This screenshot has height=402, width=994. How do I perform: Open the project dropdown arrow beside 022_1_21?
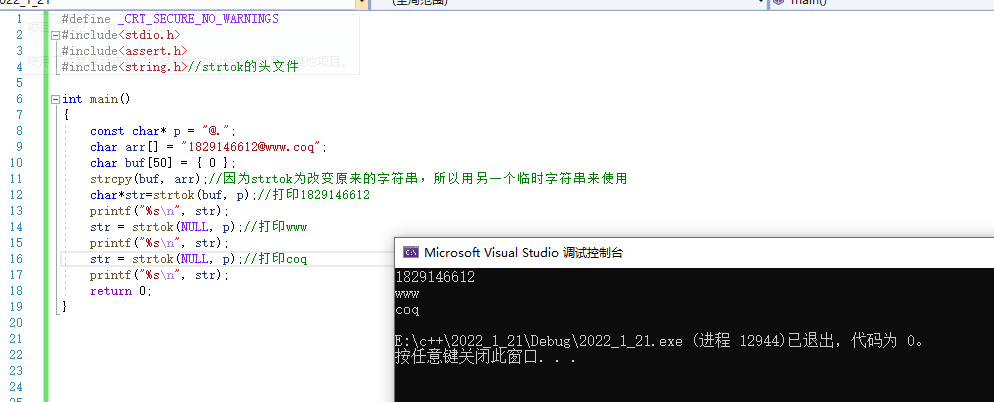coord(361,3)
